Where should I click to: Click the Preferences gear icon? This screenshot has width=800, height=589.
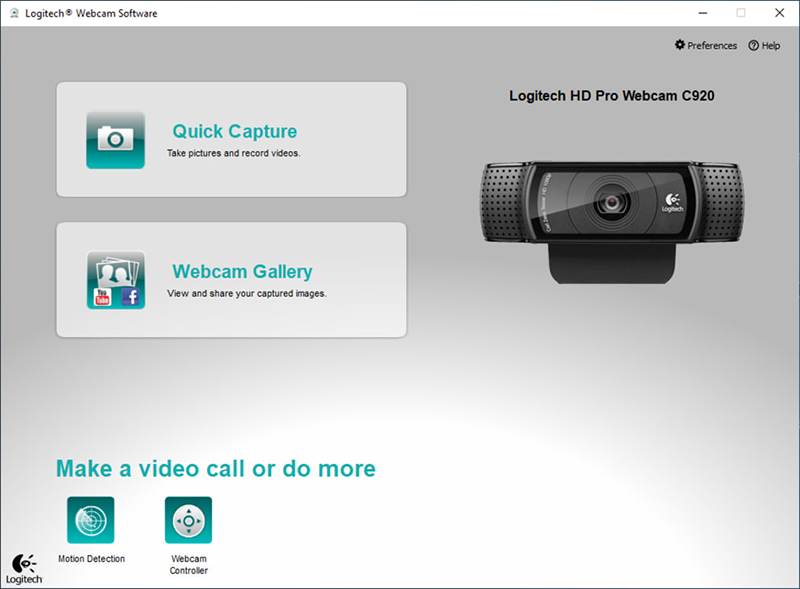tap(681, 45)
